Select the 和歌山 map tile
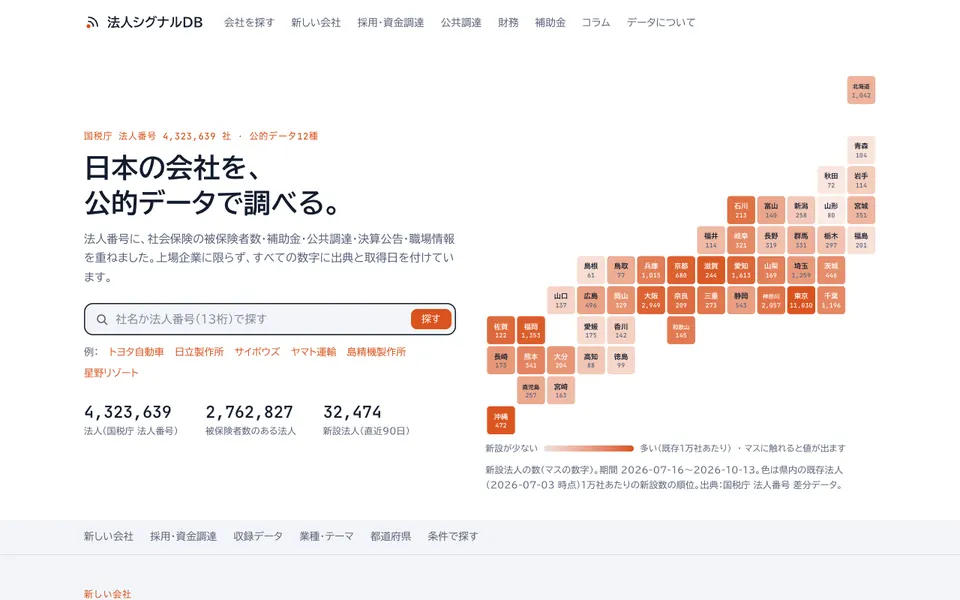Screen dimensions: 960x600 tap(681, 331)
